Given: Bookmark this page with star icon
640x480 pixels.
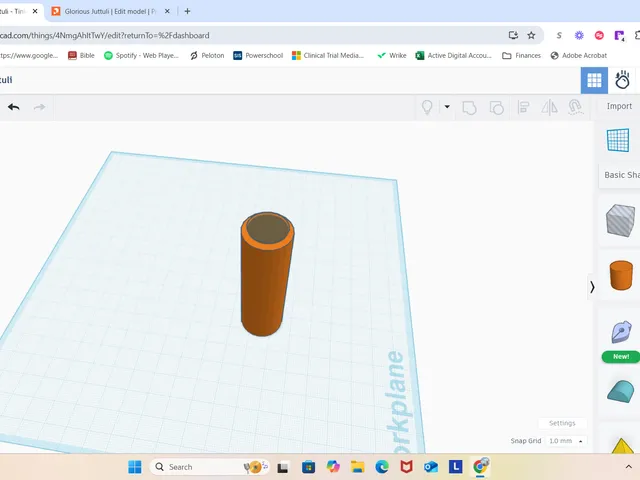Looking at the screenshot, I should click(x=531, y=36).
